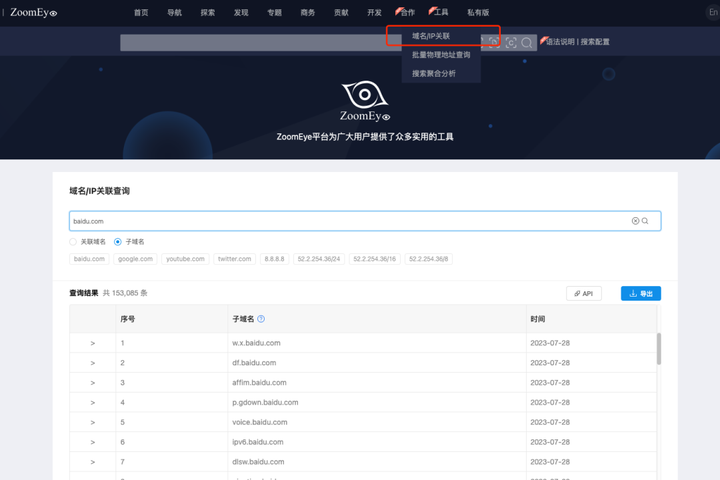720x480 pixels.
Task: Click the twitter.com example tag
Action: pyautogui.click(x=234, y=259)
